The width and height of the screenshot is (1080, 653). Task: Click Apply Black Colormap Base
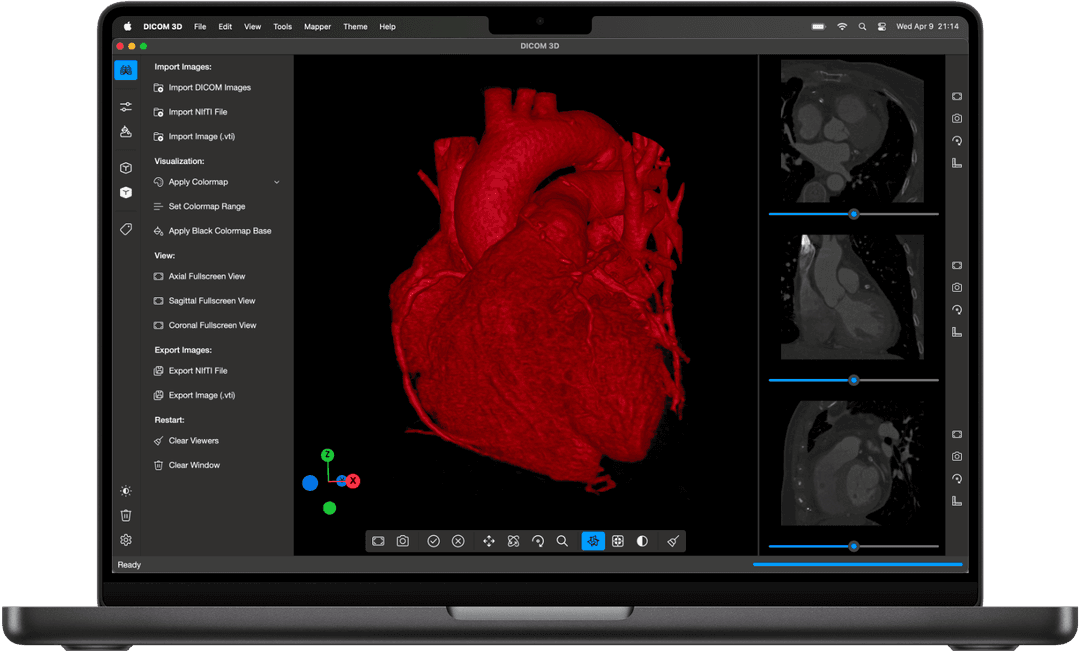point(220,231)
